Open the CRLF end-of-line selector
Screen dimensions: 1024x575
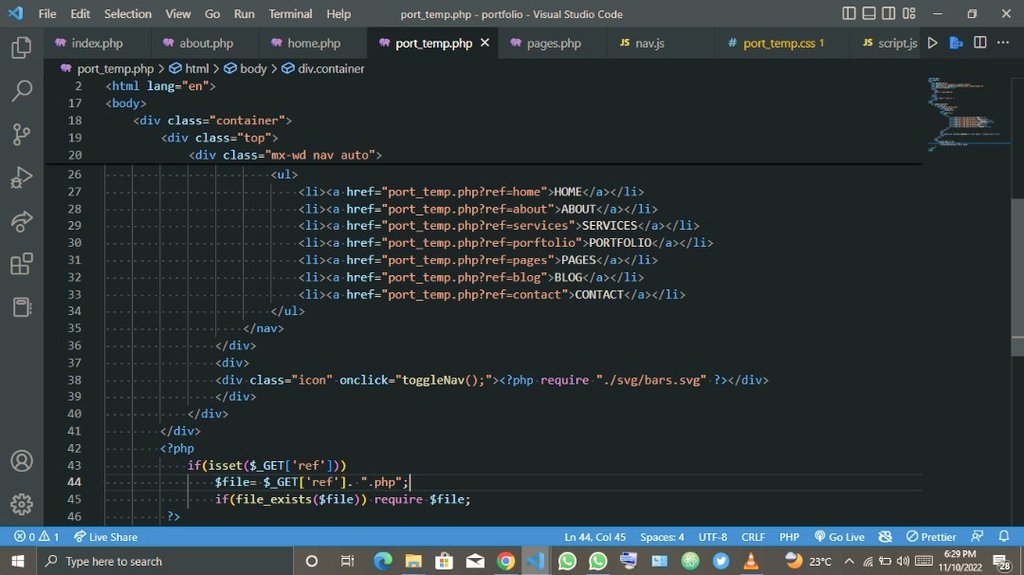(753, 536)
